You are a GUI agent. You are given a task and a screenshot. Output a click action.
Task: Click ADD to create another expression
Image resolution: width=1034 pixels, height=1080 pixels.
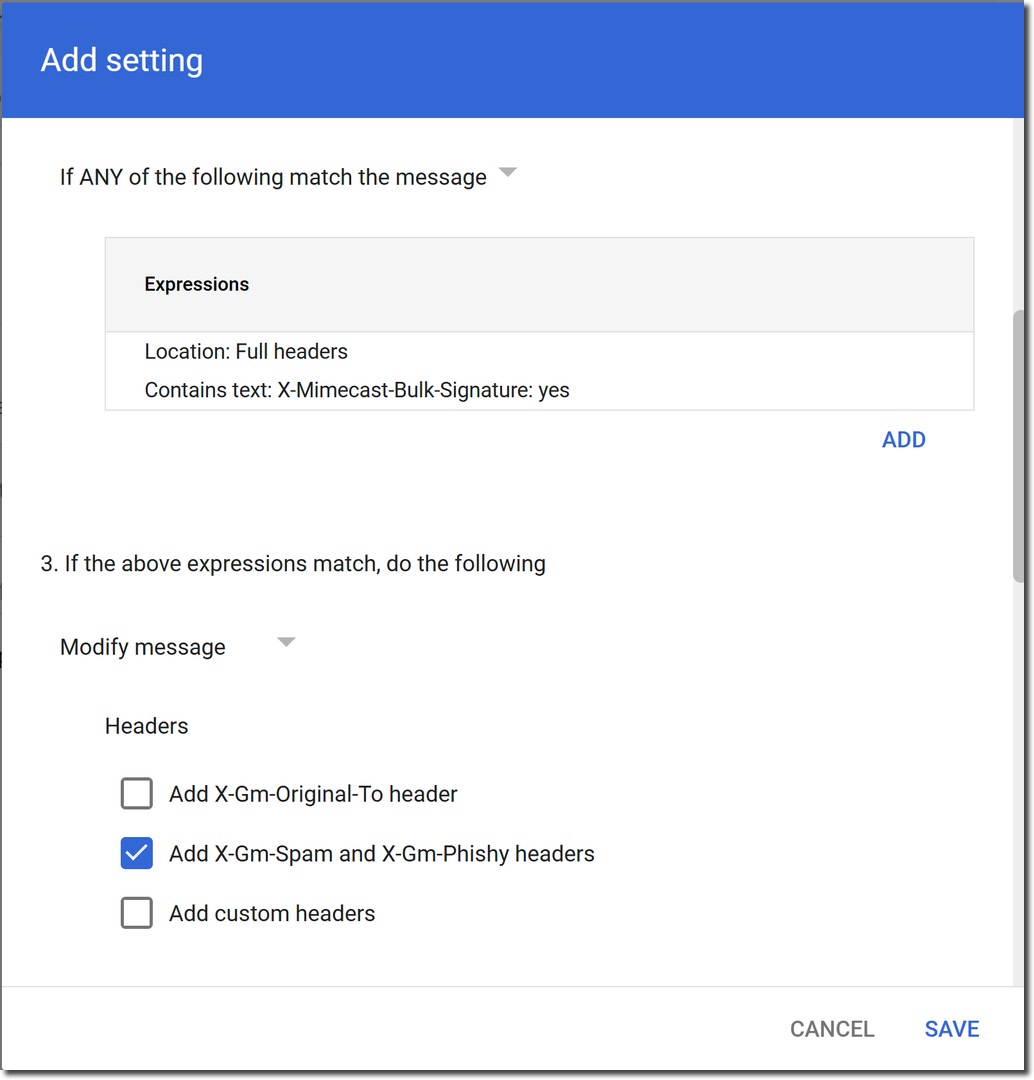pos(903,439)
